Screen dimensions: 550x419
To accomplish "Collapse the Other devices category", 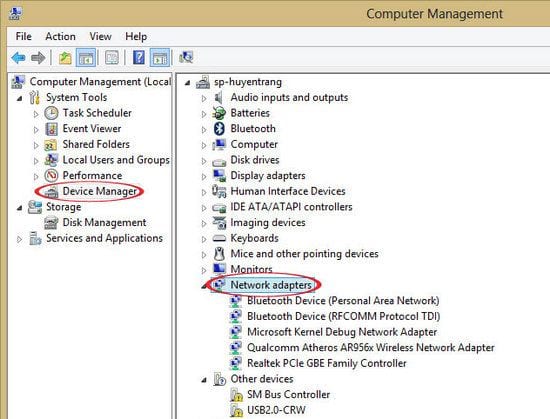I will coord(204,380).
